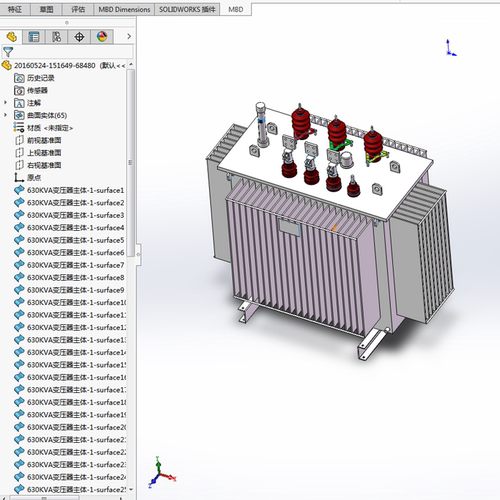Select surface3 imported surface icon
This screenshot has height=500, width=500.
pyautogui.click(x=19, y=215)
